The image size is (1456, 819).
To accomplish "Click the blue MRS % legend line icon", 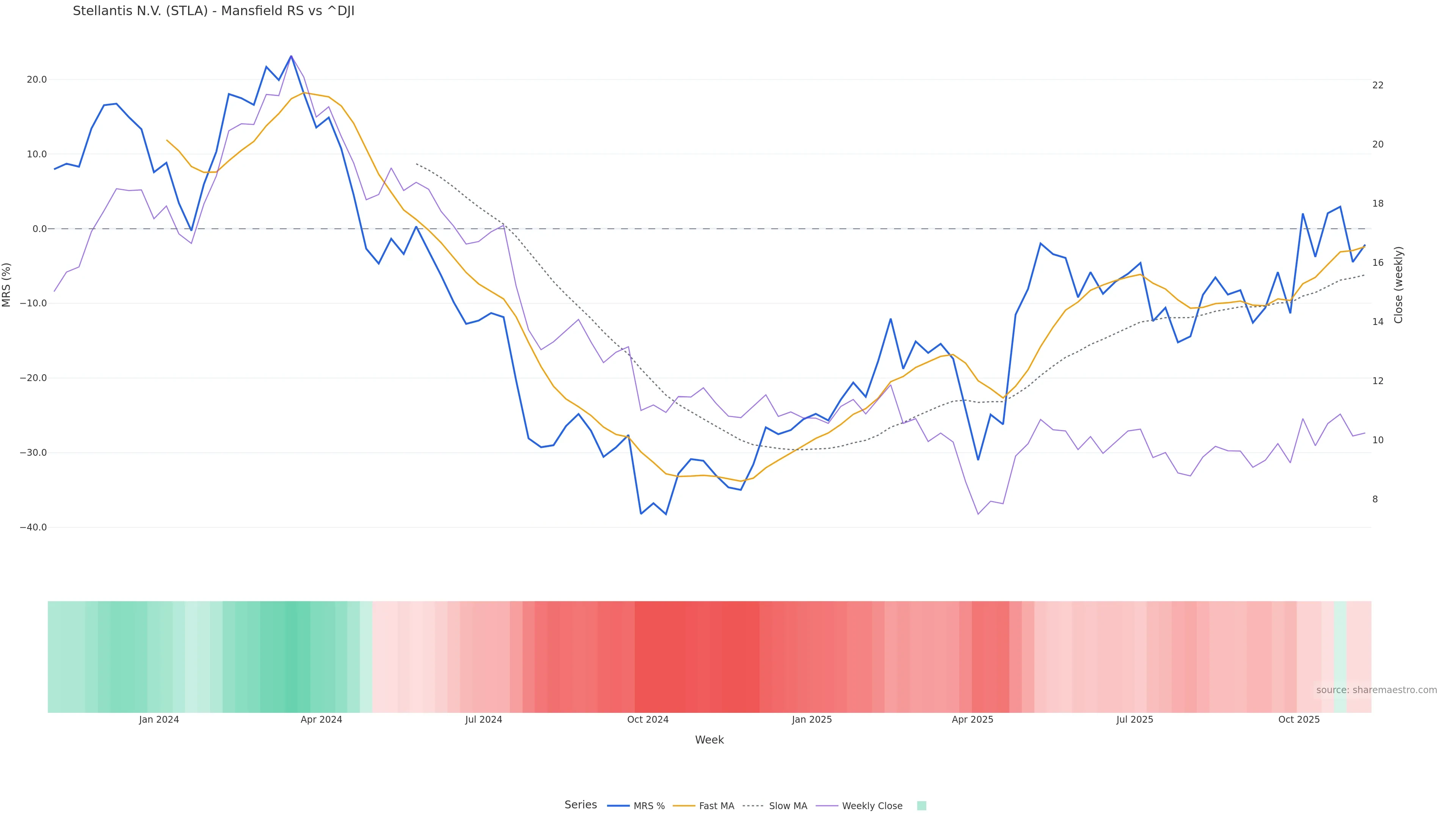I will [618, 806].
